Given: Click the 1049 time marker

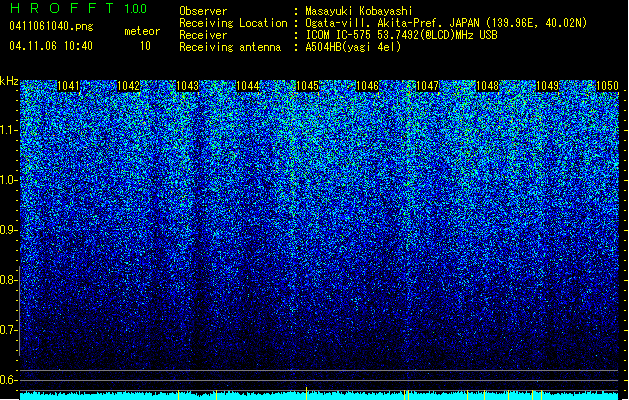Looking at the screenshot, I should coord(548,86).
